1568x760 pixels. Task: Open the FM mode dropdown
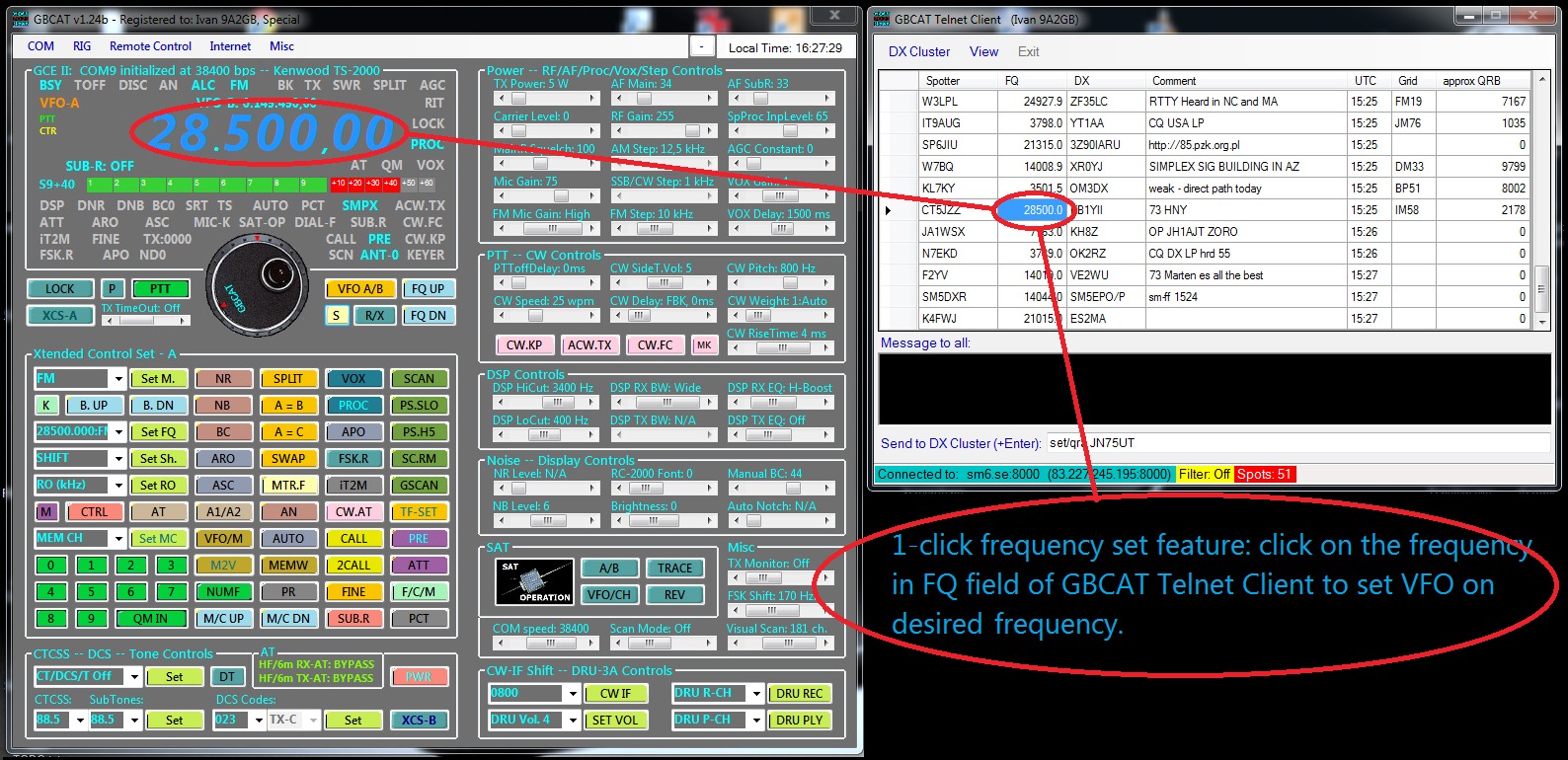point(118,379)
